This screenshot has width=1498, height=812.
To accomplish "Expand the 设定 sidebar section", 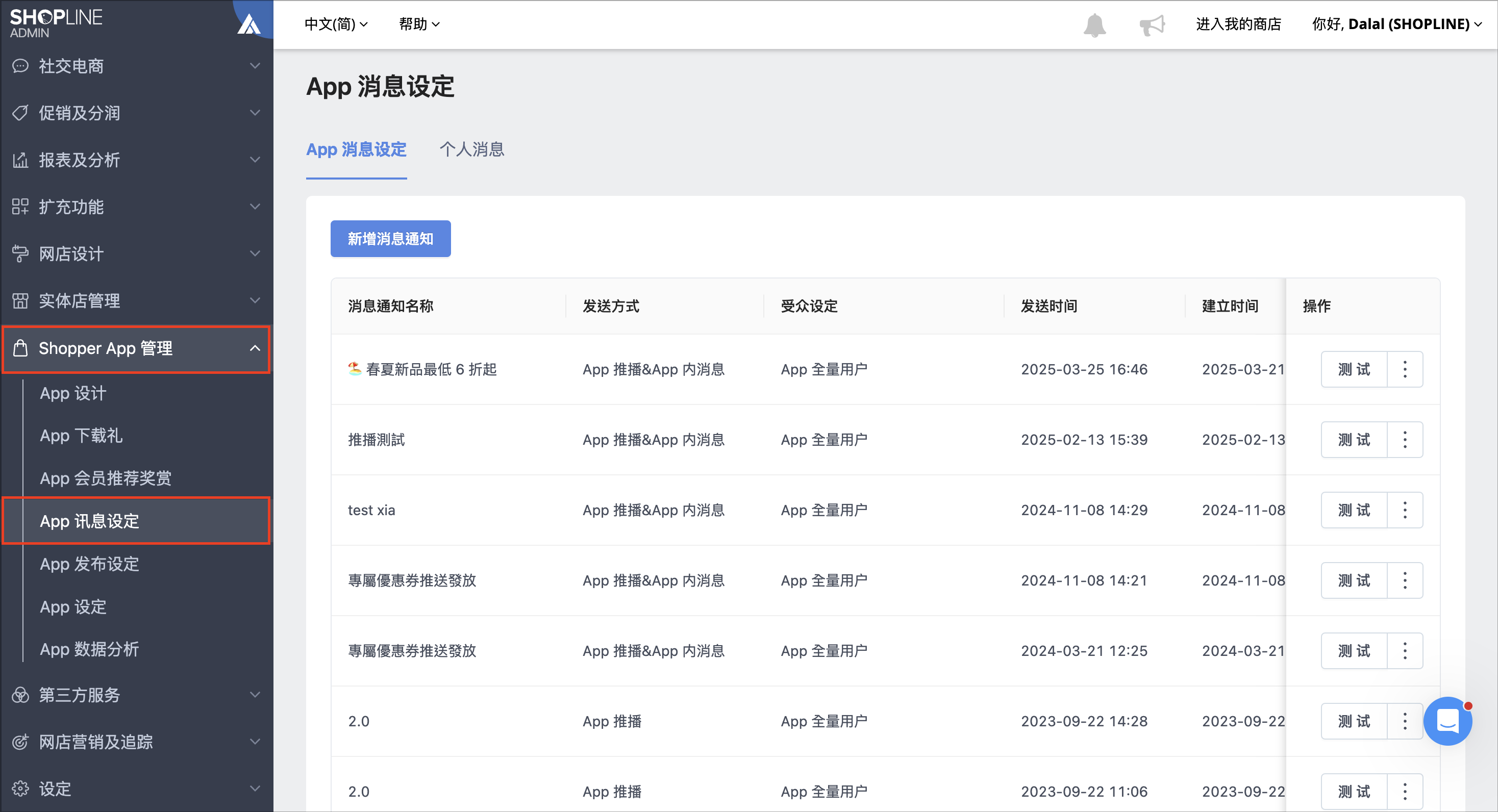I will (x=254, y=789).
